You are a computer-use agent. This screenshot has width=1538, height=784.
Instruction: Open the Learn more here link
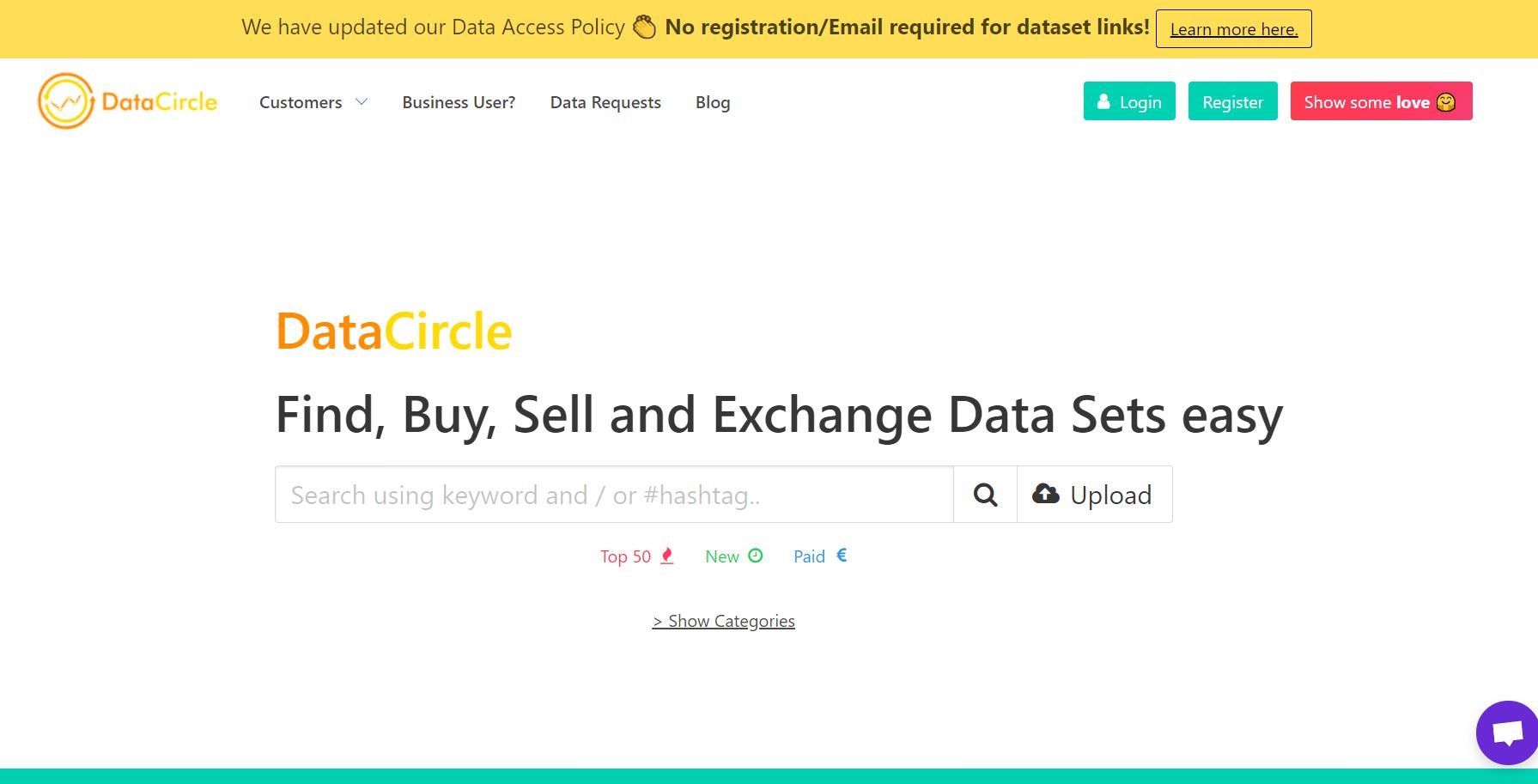click(x=1233, y=29)
